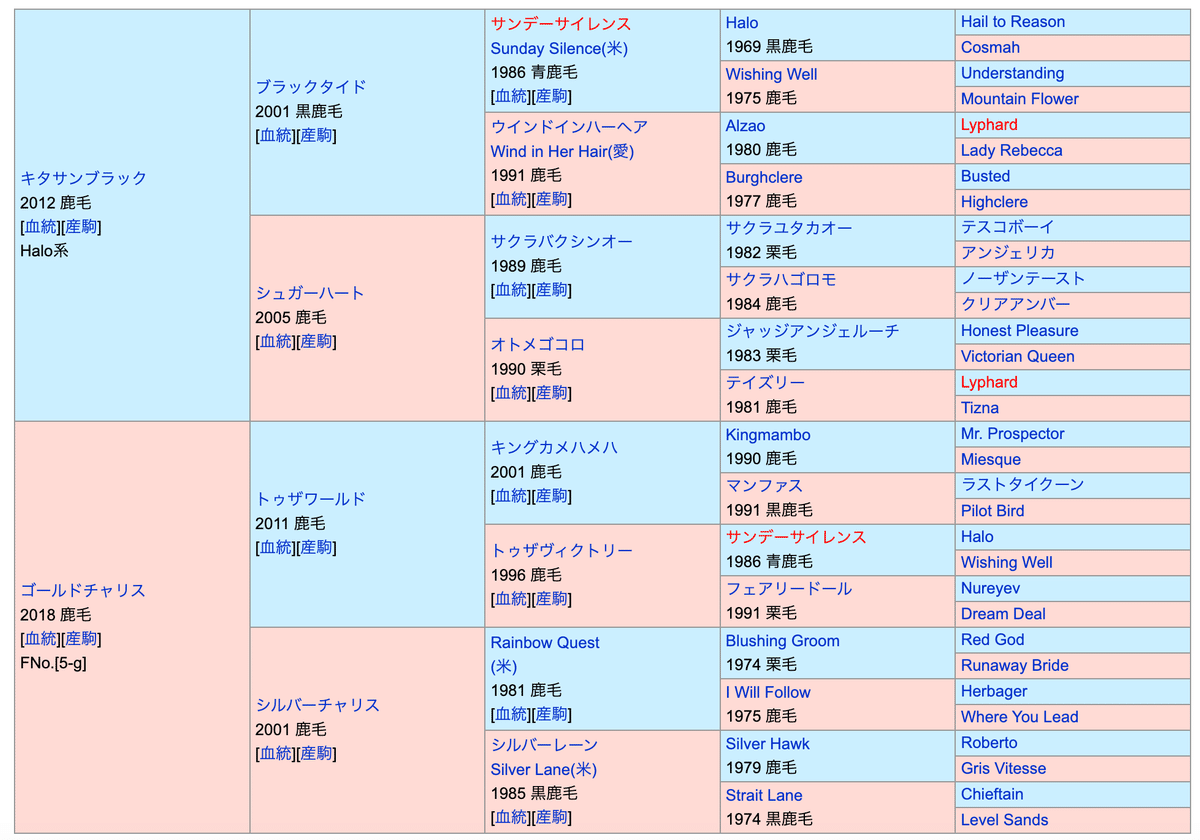This screenshot has width=1200, height=840.
Task: Open 産駒 link under シュガーハート
Action: [316, 342]
